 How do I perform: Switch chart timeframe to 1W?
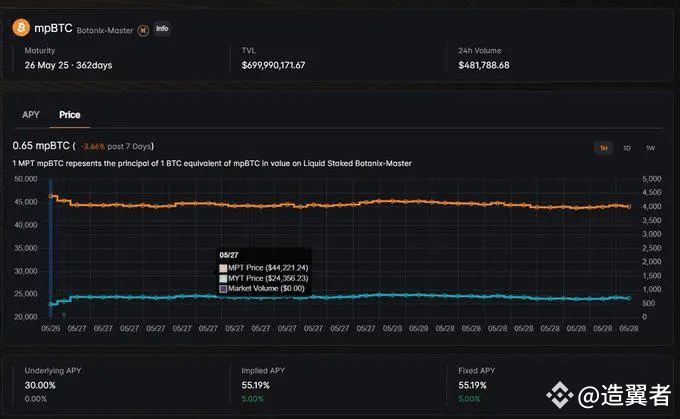(x=650, y=148)
